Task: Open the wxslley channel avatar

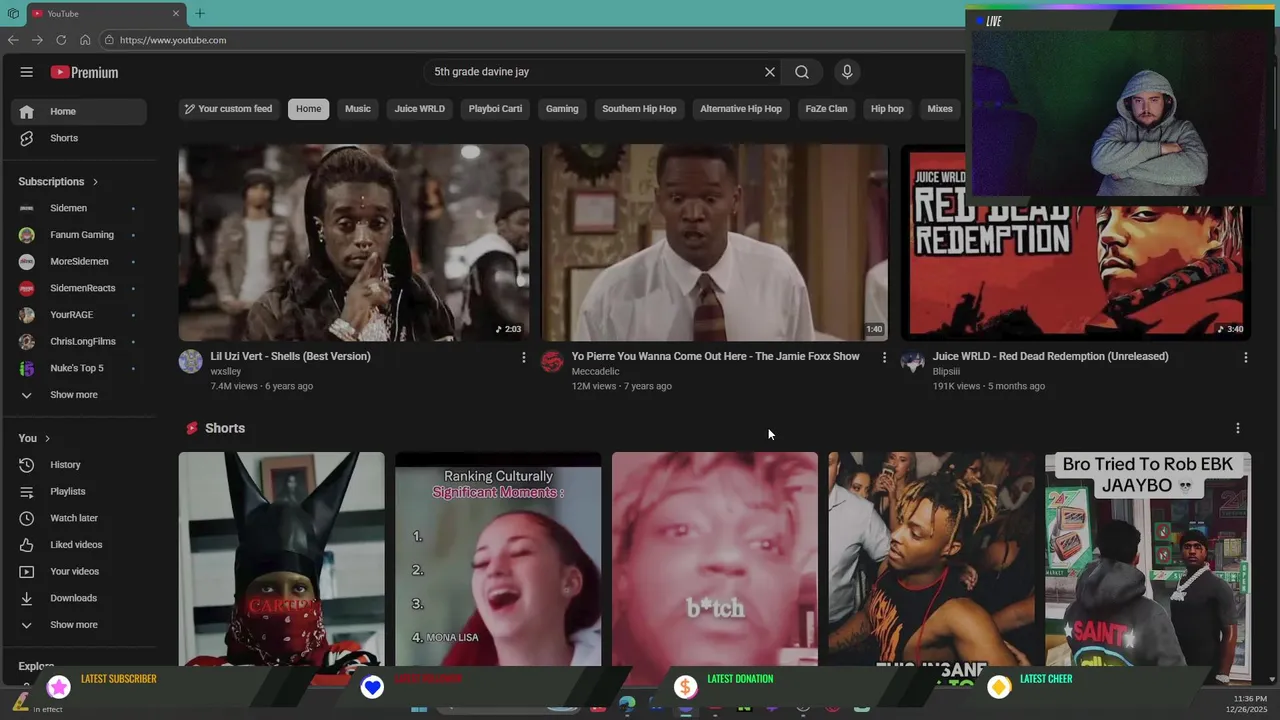Action: click(x=191, y=362)
